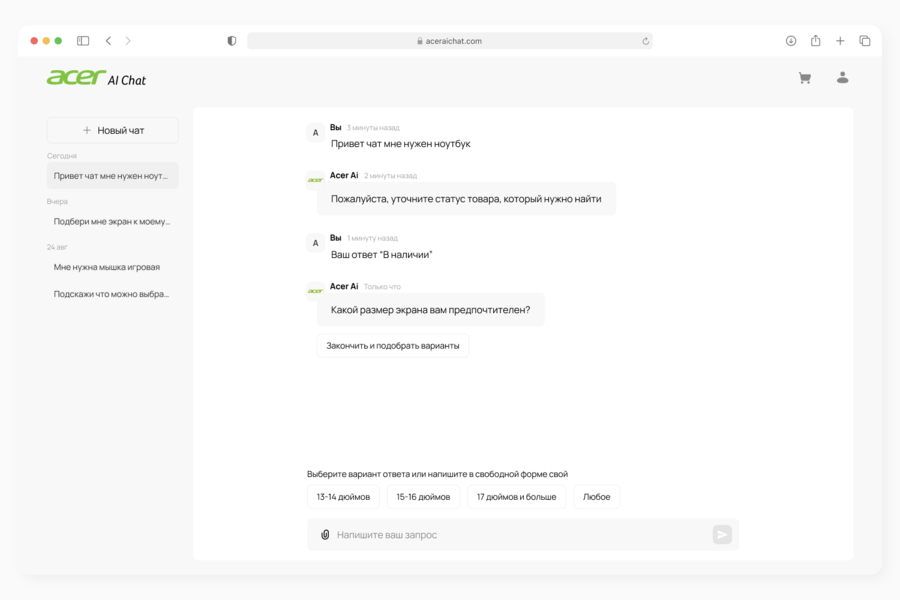Open the user profile icon
The image size is (900, 600).
[x=842, y=78]
